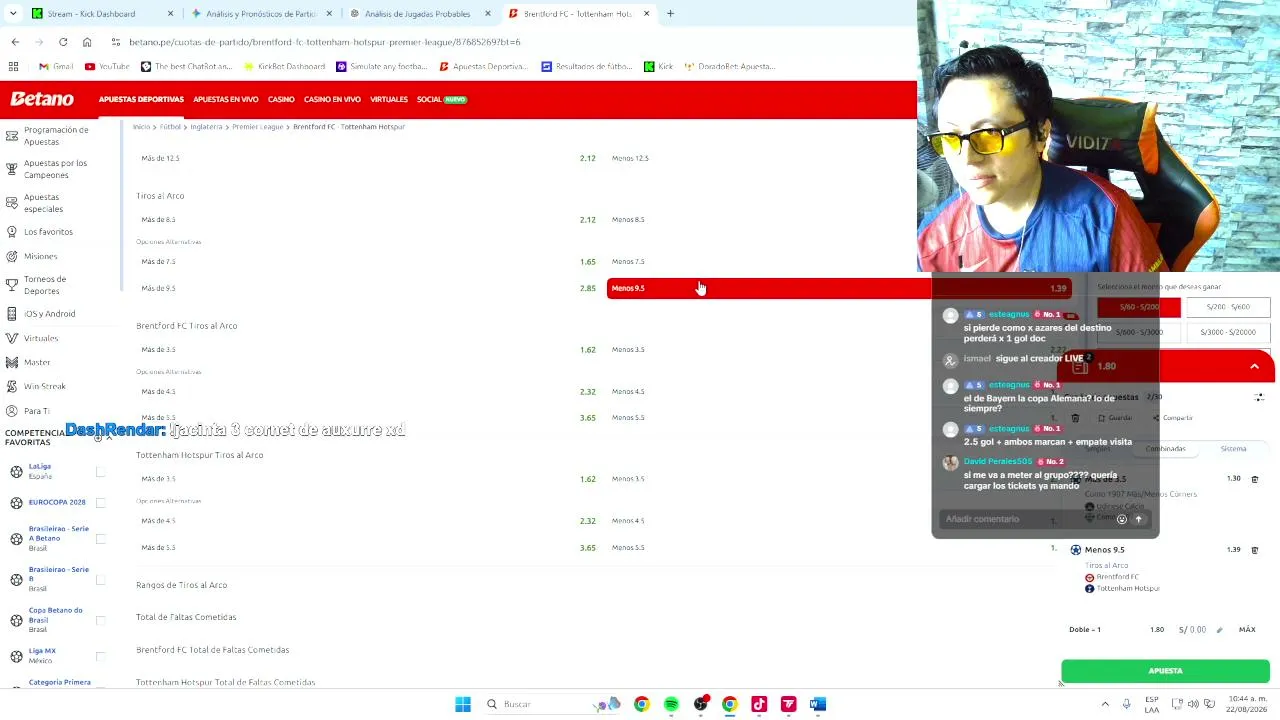This screenshot has width=1280, height=720.
Task: Choose the S/3000 - S/20000 amount range
Action: [1228, 332]
